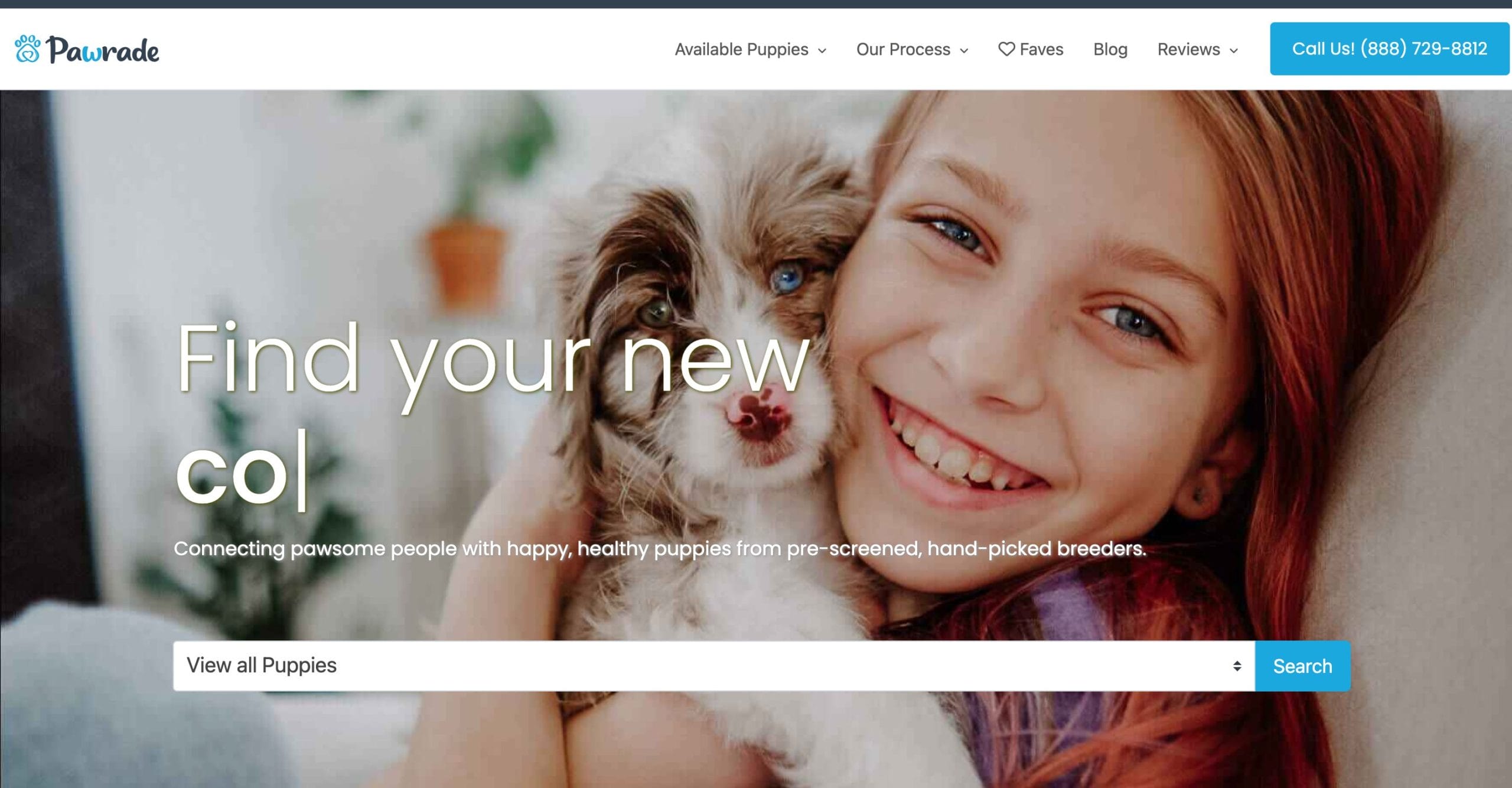Image resolution: width=1512 pixels, height=788 pixels.
Task: Click the Pawrade paw print logo icon
Action: pyautogui.click(x=28, y=48)
